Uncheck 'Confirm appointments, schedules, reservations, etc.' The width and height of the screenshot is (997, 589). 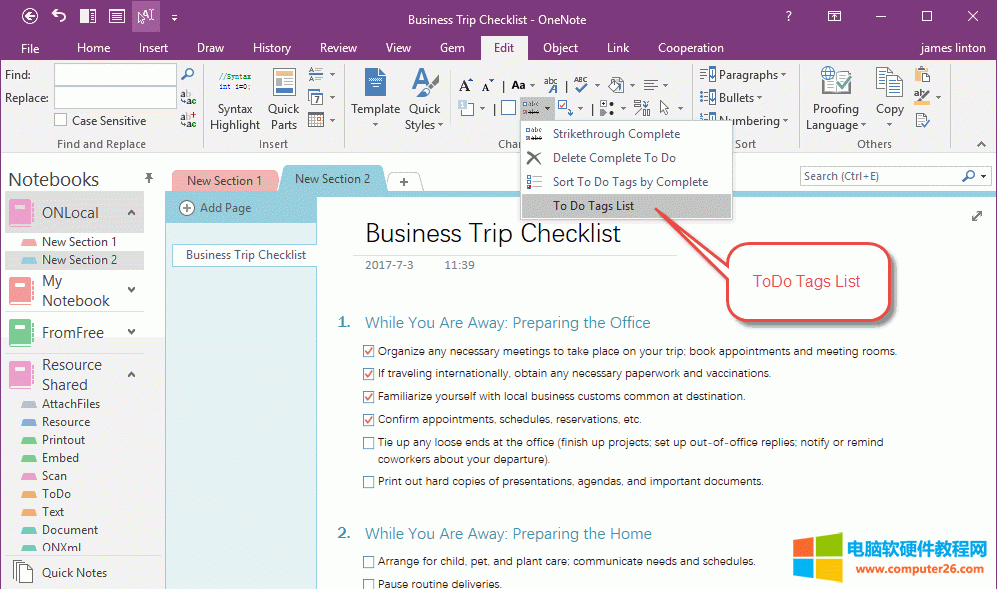[x=368, y=419]
